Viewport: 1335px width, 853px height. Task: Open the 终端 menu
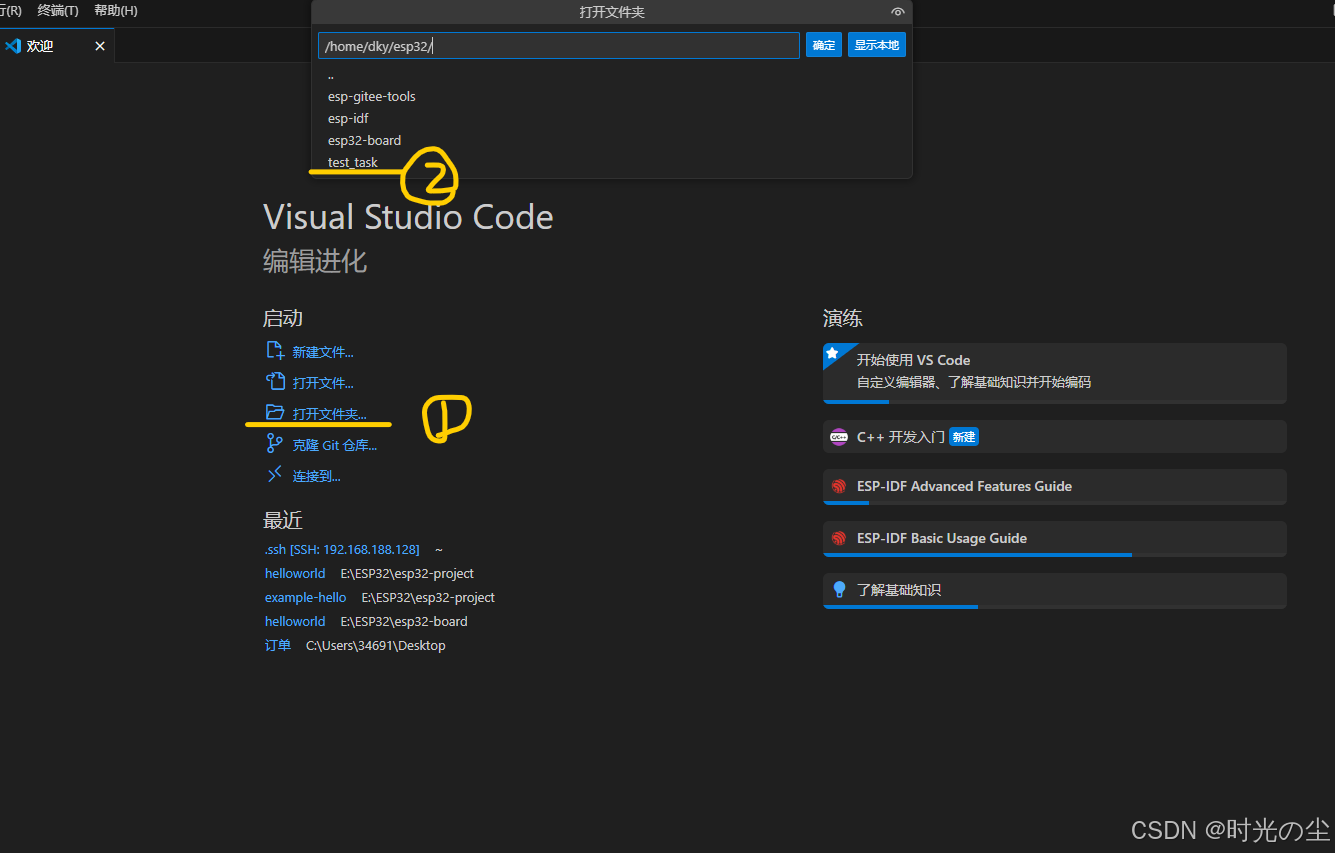(56, 10)
